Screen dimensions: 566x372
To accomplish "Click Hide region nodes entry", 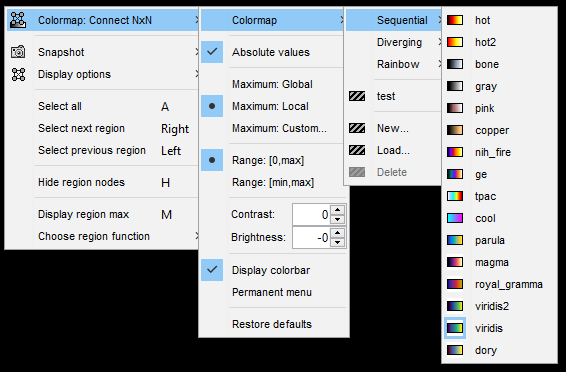I will tap(103, 182).
